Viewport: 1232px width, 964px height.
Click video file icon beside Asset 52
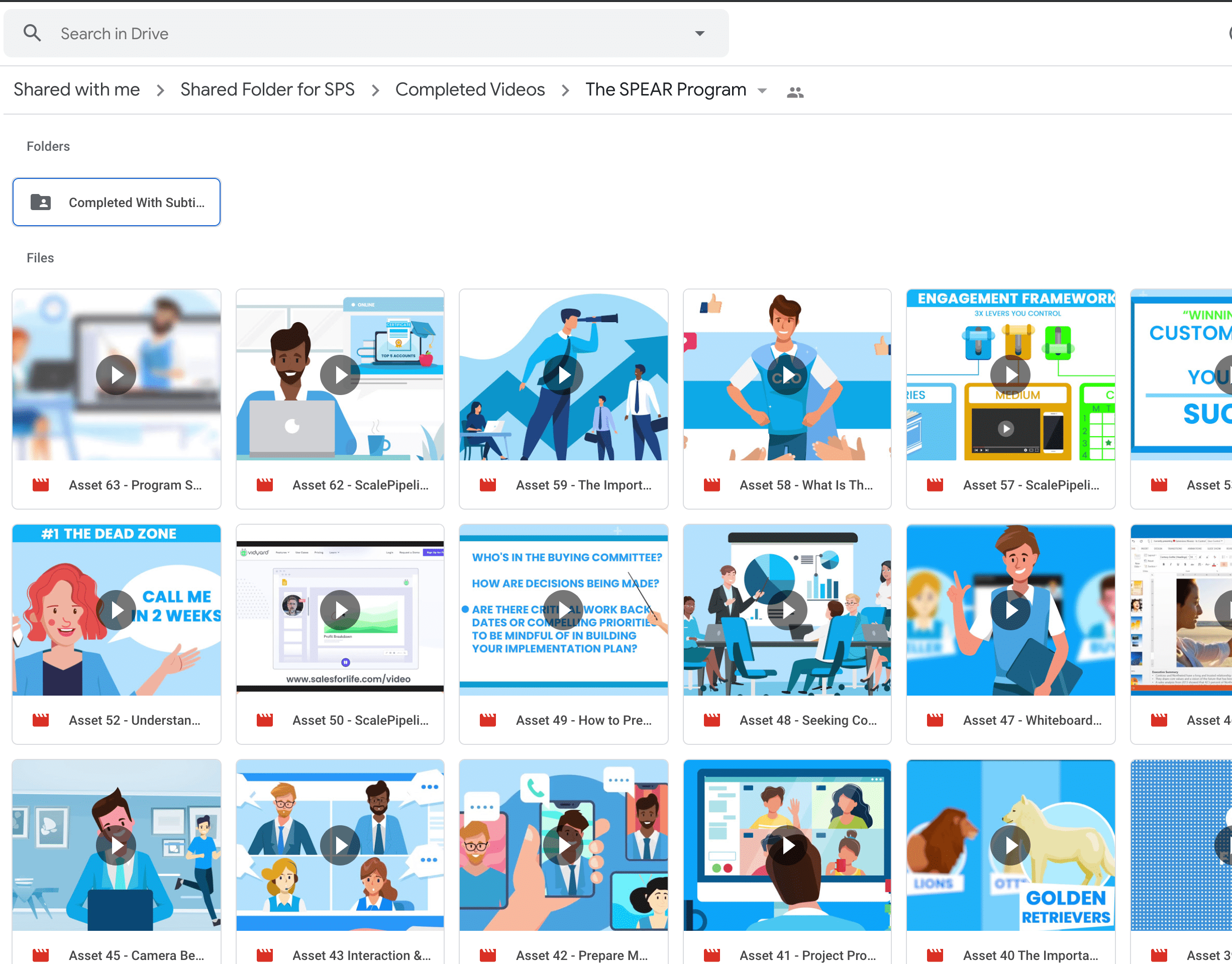pos(41,720)
